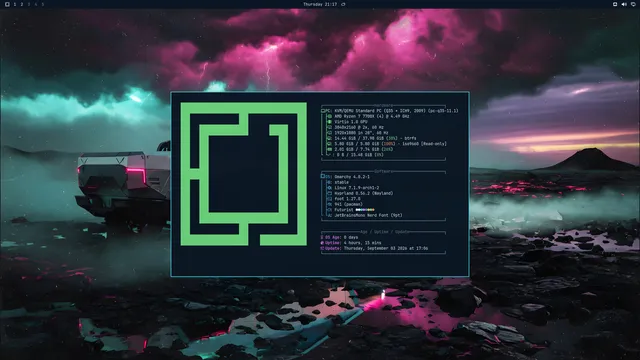
Task: Switch to workspace 2
Action: point(22,4)
